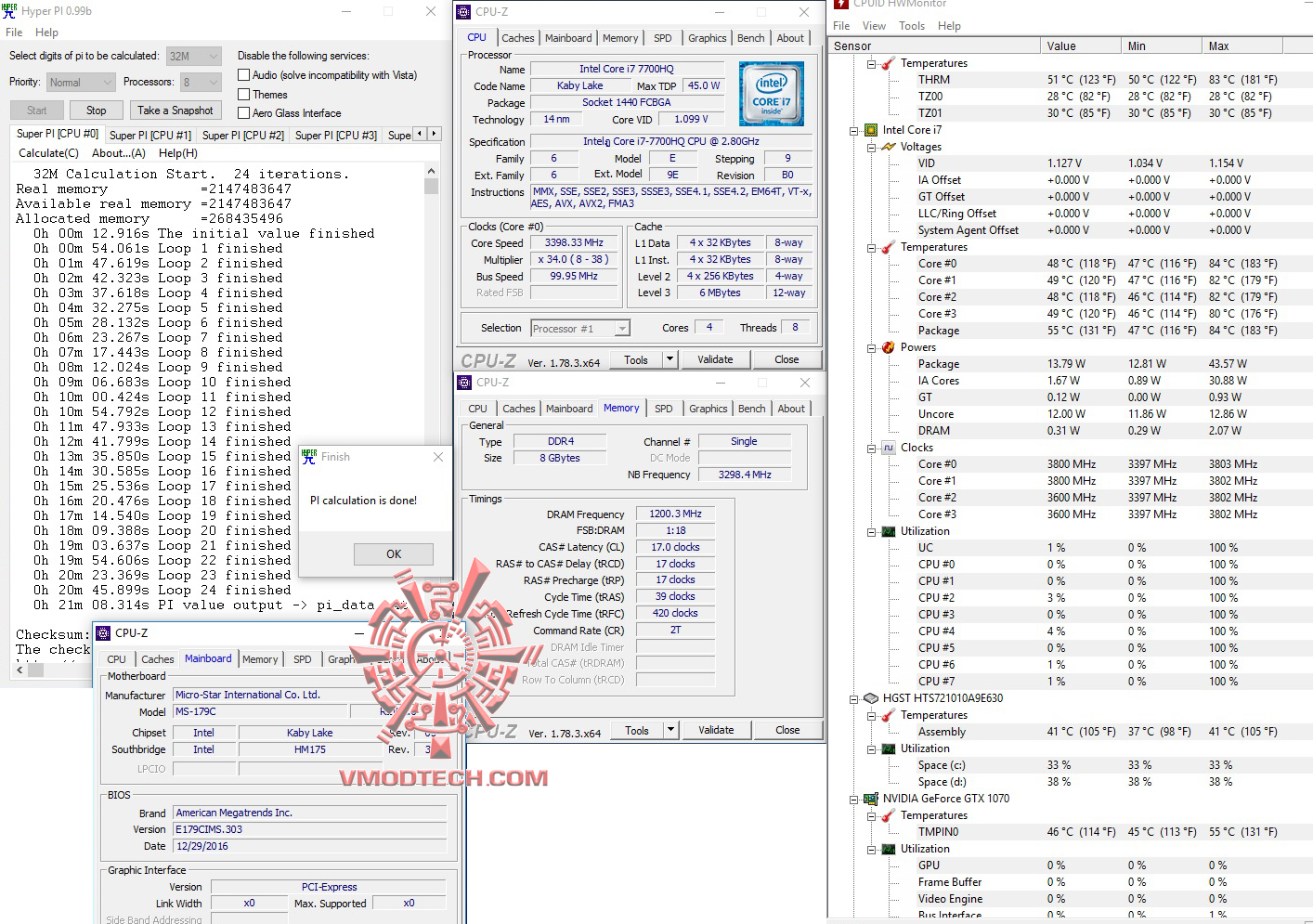
Task: Click the thermometer icon under NVIDIA GeForce GTX 1070
Action: [x=889, y=815]
